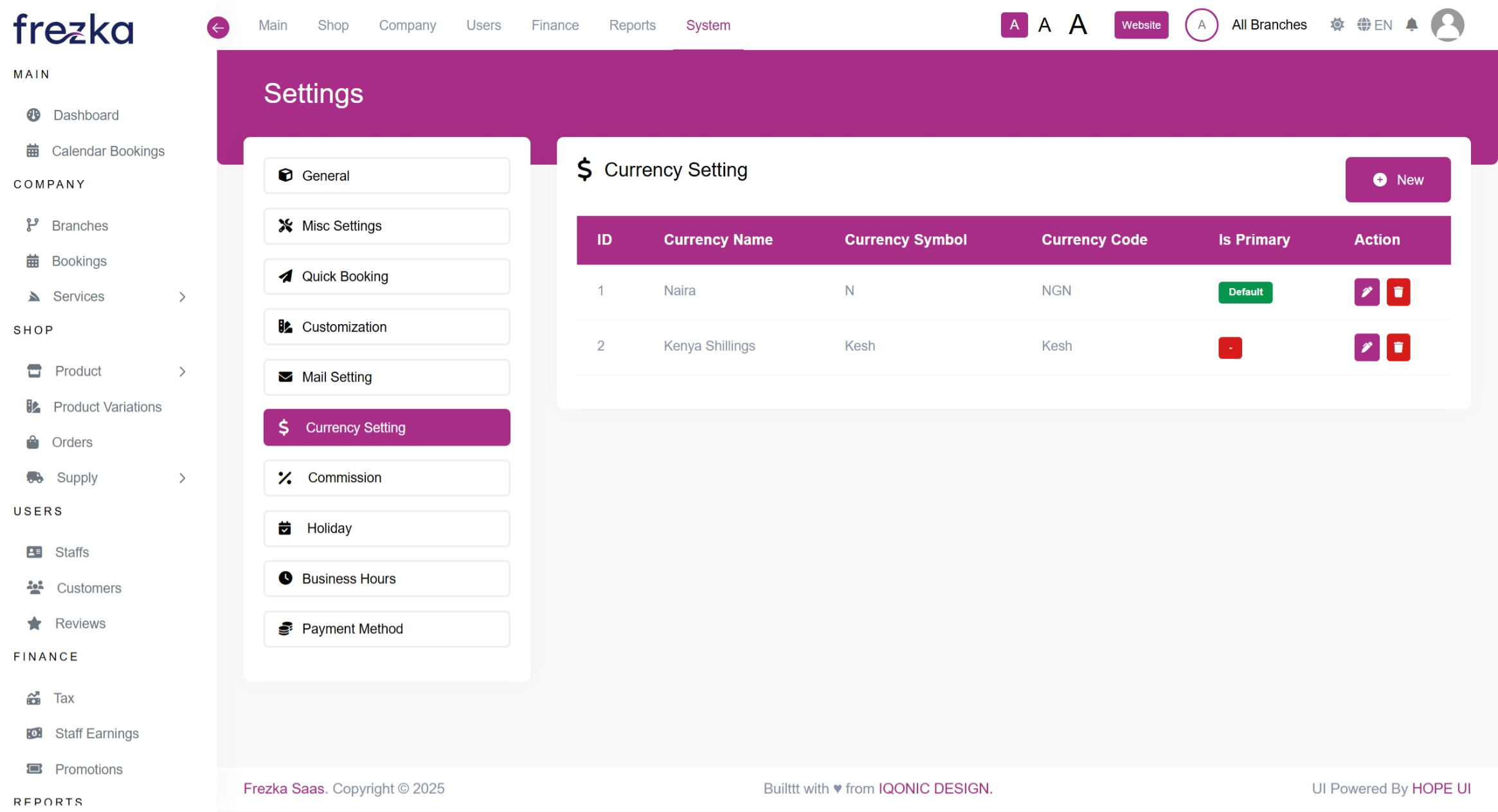
Task: Expand the Supply sidebar submenu
Action: pos(182,478)
